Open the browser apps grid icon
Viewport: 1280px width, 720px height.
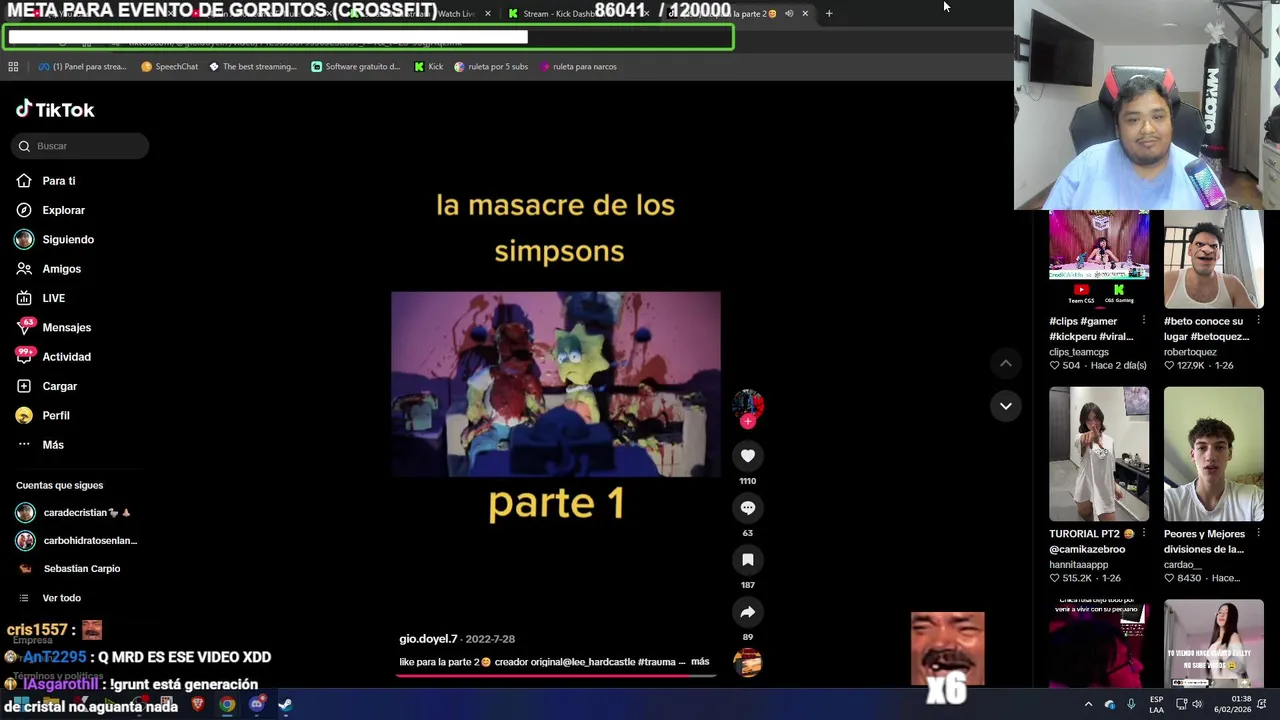point(13,67)
